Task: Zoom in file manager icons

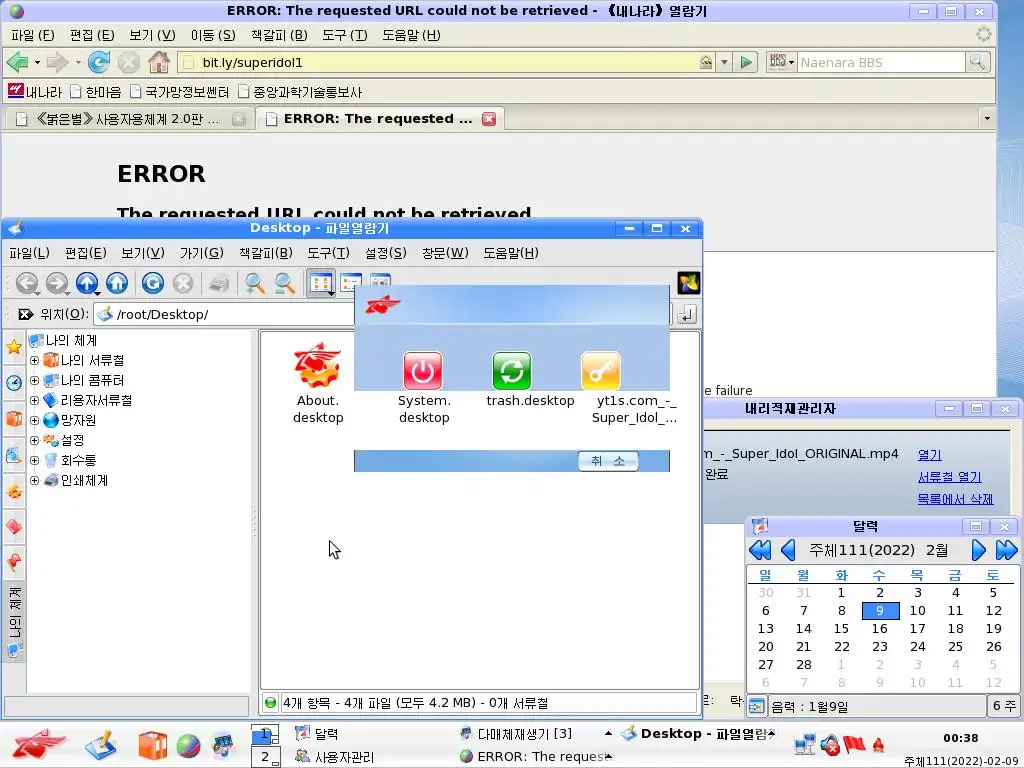Action: [254, 283]
